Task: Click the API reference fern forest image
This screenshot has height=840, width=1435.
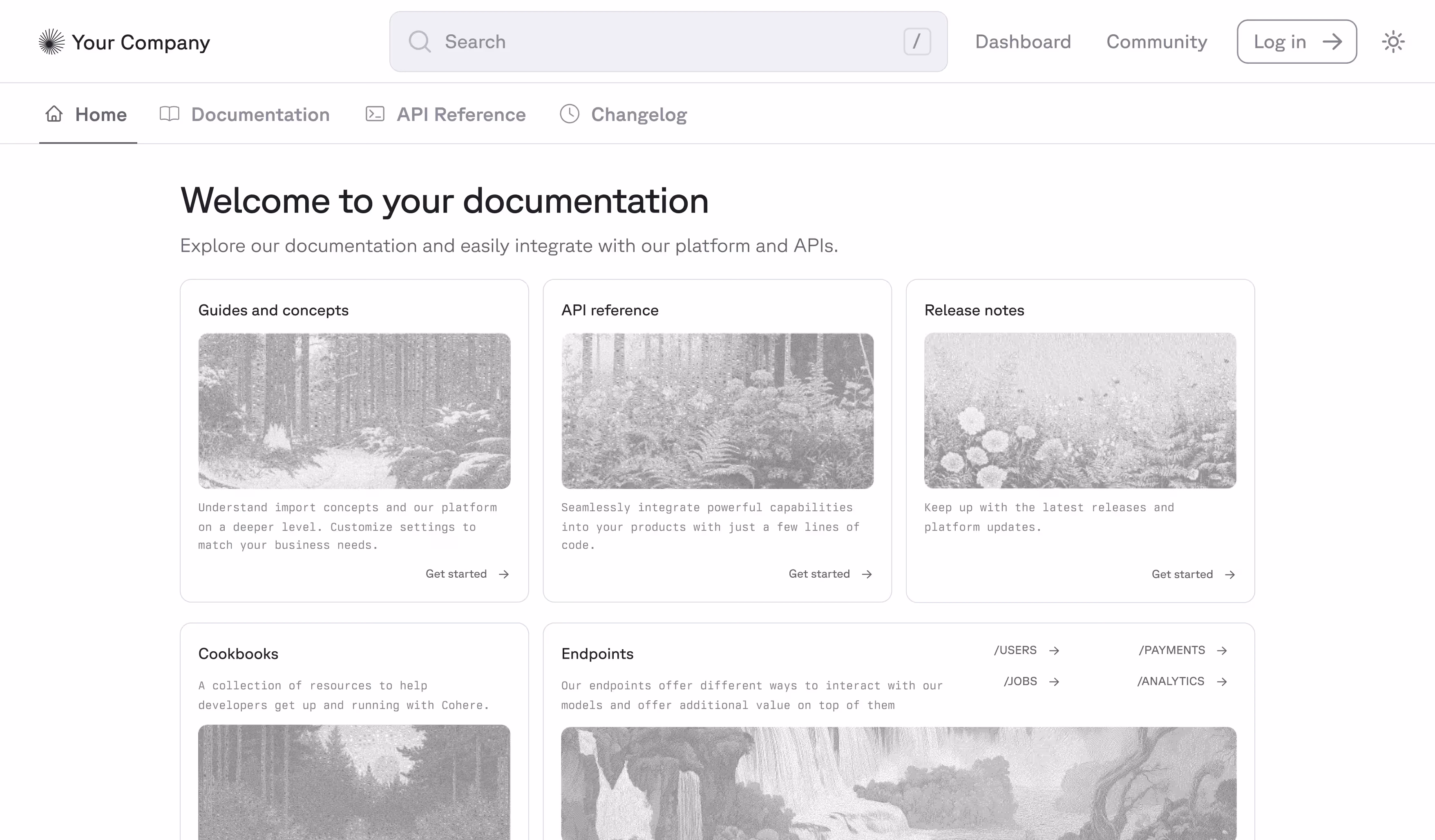Action: click(x=717, y=411)
